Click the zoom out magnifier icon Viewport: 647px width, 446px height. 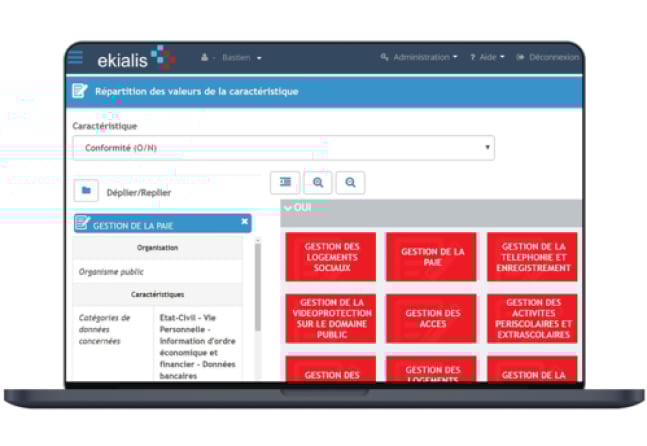tap(350, 182)
